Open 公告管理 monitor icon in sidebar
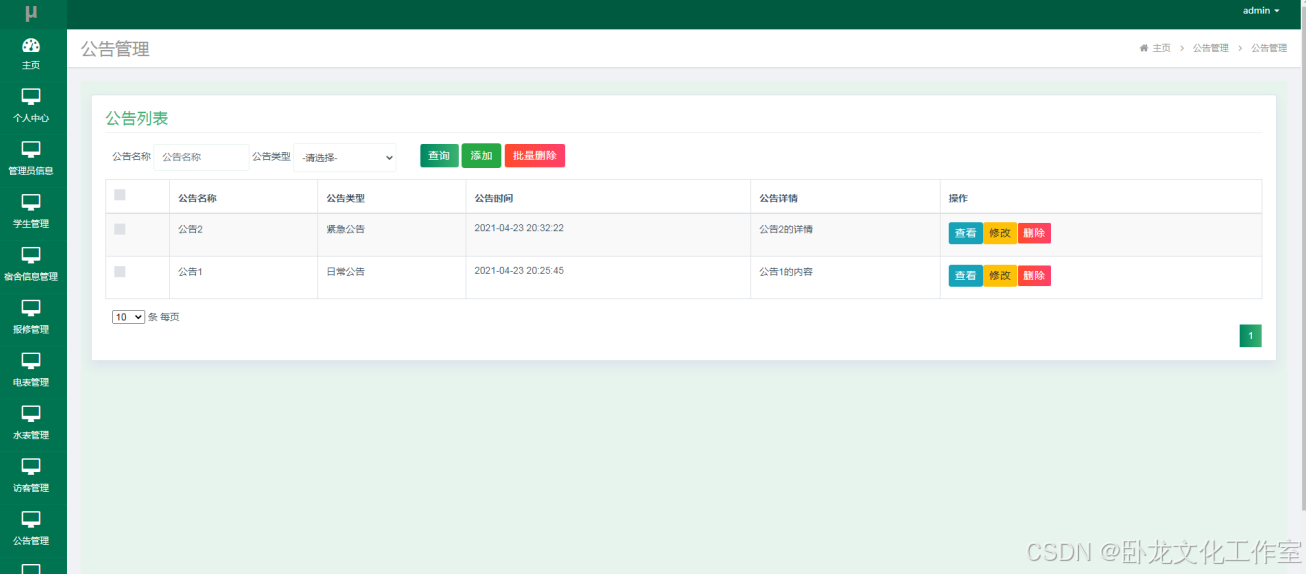The height and width of the screenshot is (574, 1306). coord(31,520)
